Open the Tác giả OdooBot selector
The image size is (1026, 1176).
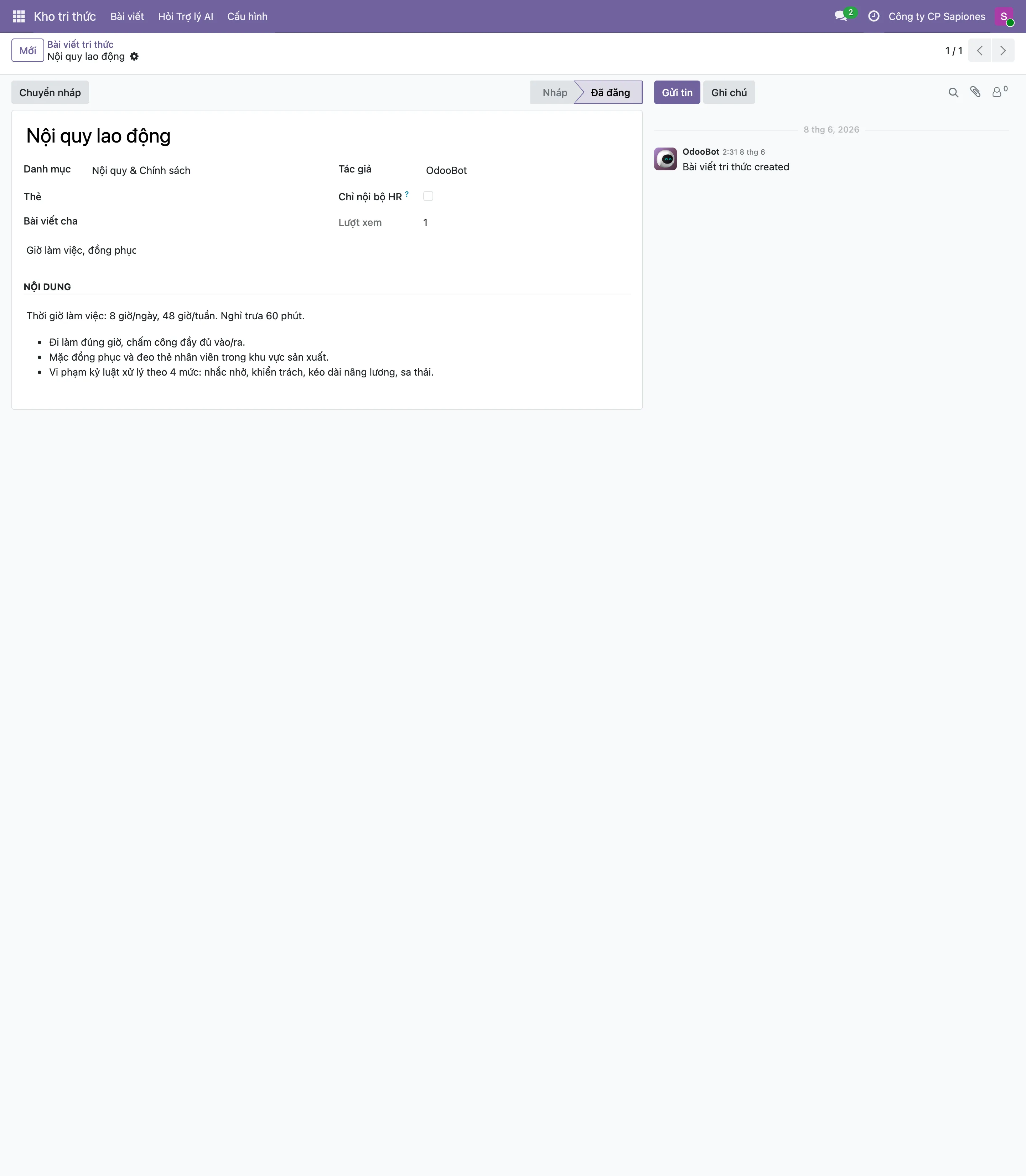(x=527, y=170)
